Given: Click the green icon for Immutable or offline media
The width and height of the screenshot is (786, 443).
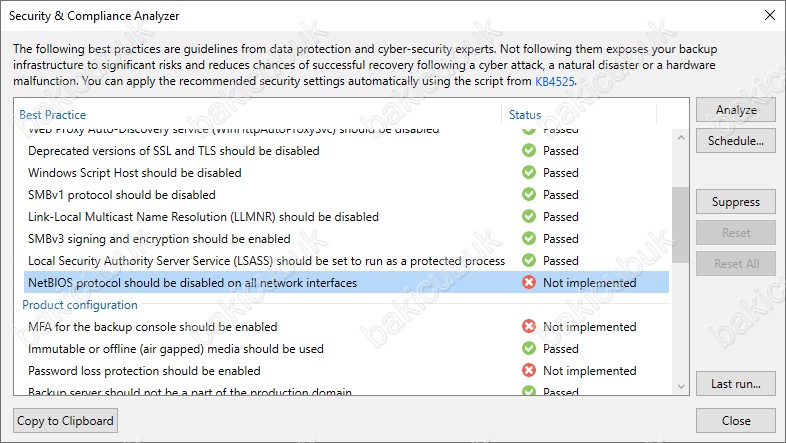Looking at the screenshot, I should 528,348.
